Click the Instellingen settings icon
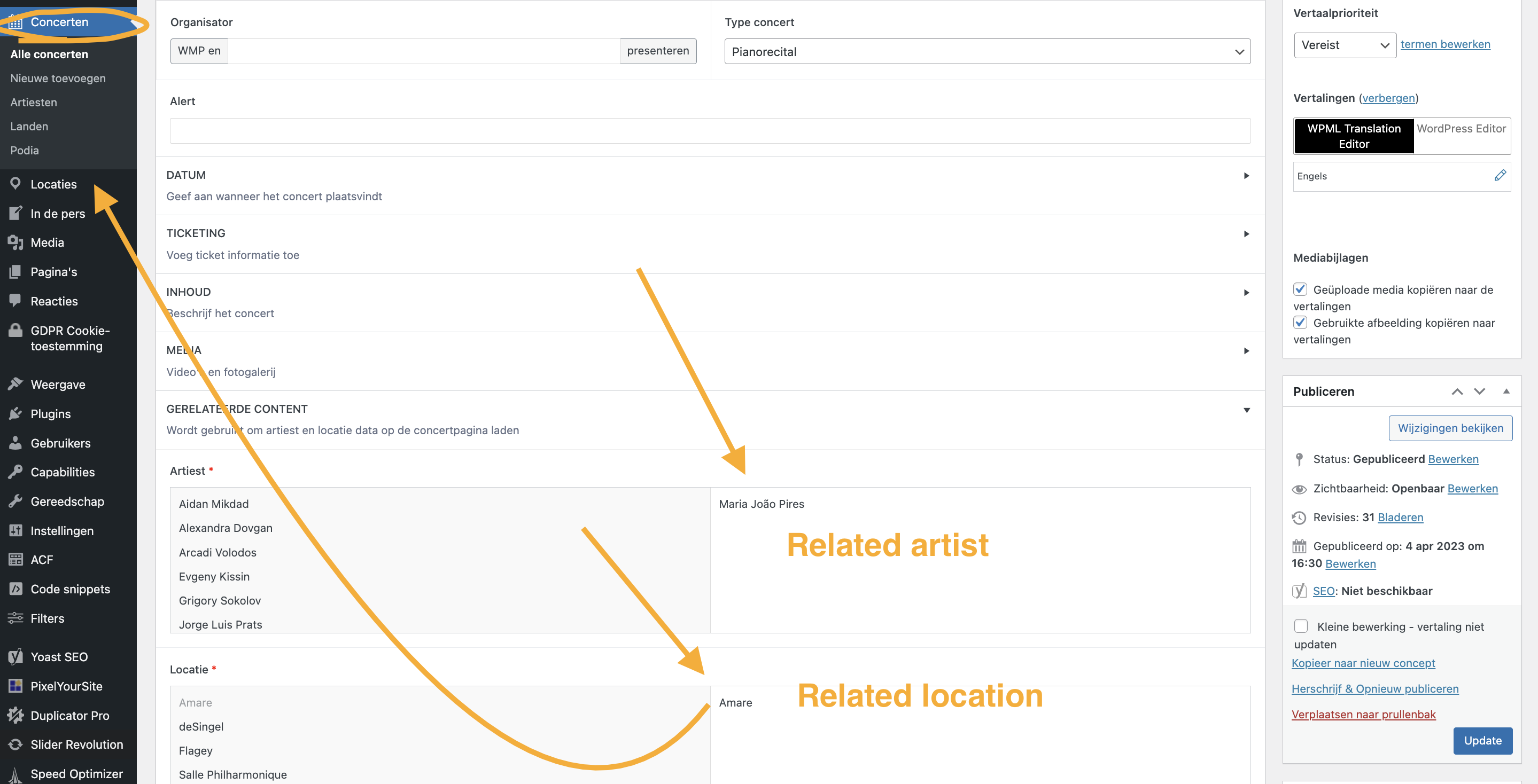Viewport: 1538px width, 784px height. (x=15, y=530)
